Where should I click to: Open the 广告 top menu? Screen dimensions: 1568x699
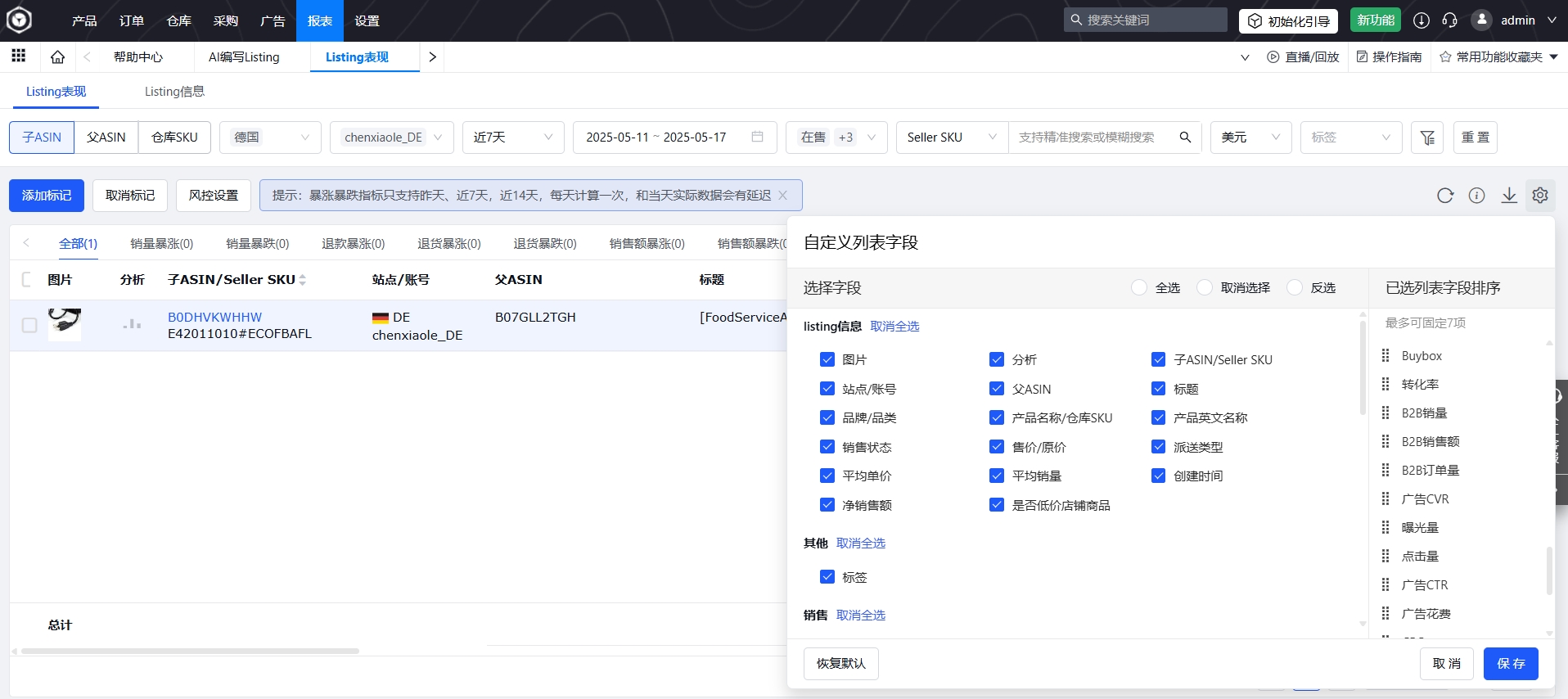[x=273, y=20]
